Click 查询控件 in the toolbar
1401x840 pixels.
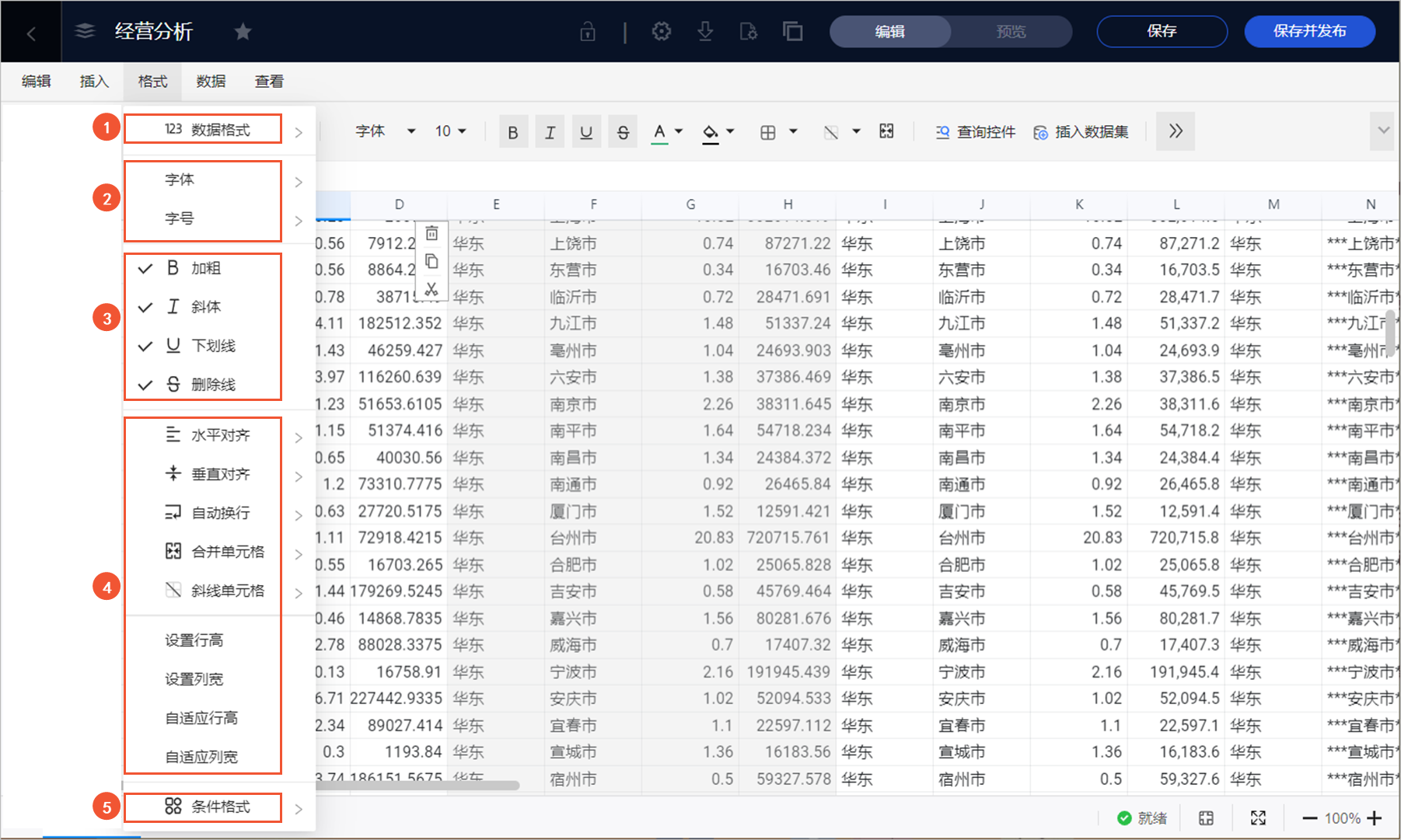click(976, 132)
